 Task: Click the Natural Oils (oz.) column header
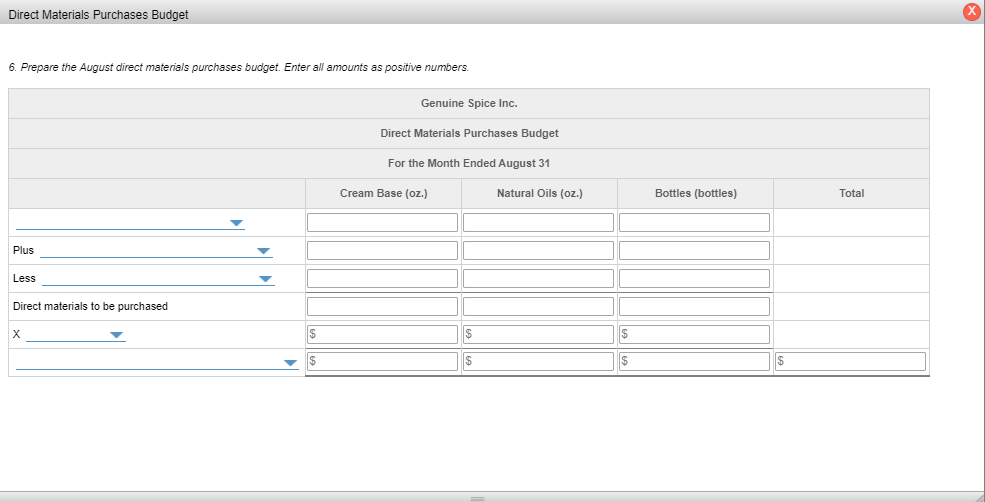[540, 194]
